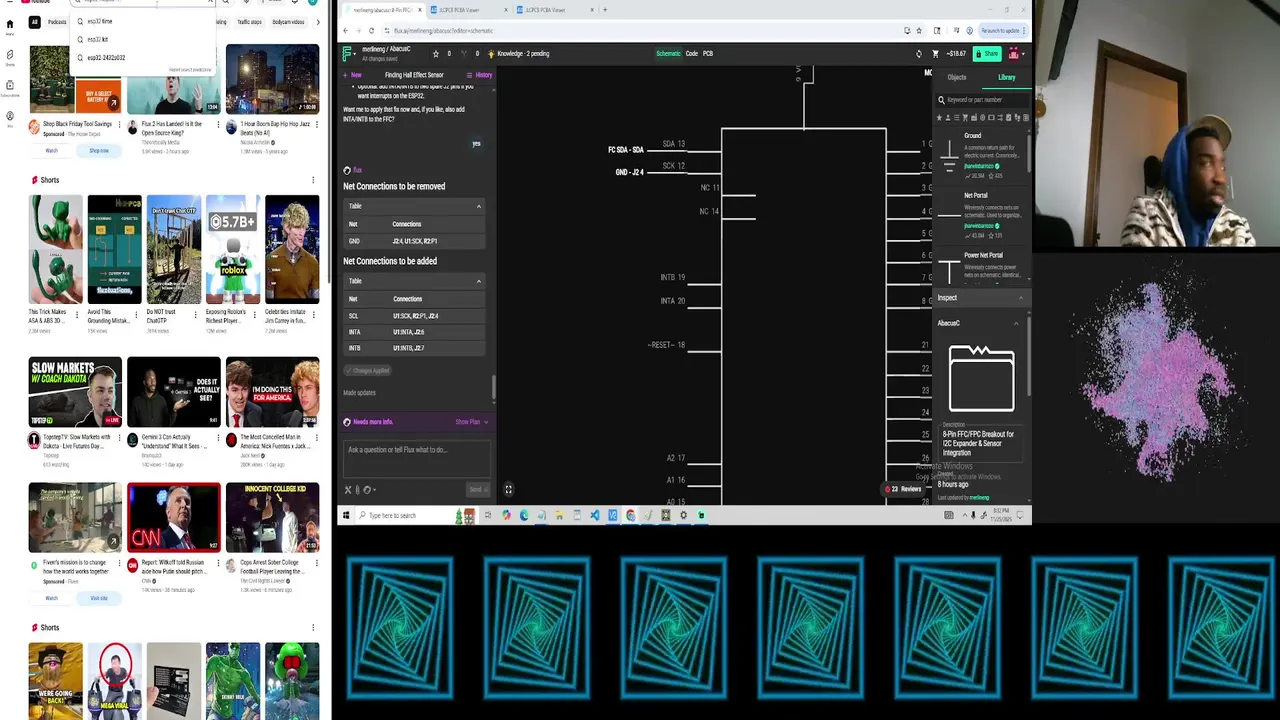The height and width of the screenshot is (720, 1280).
Task: Open the Library panel tab
Action: pyautogui.click(x=1006, y=77)
